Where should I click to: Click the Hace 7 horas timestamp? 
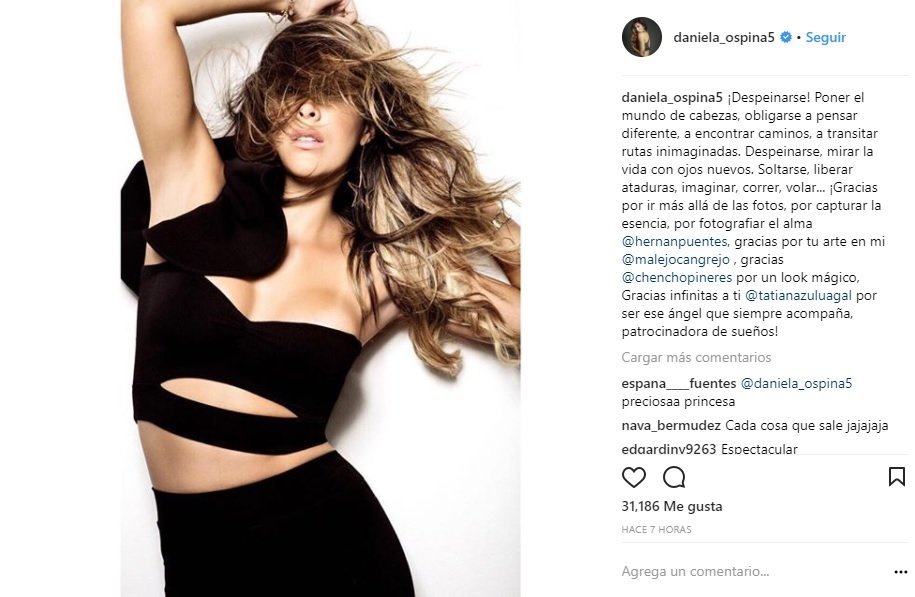click(x=656, y=529)
